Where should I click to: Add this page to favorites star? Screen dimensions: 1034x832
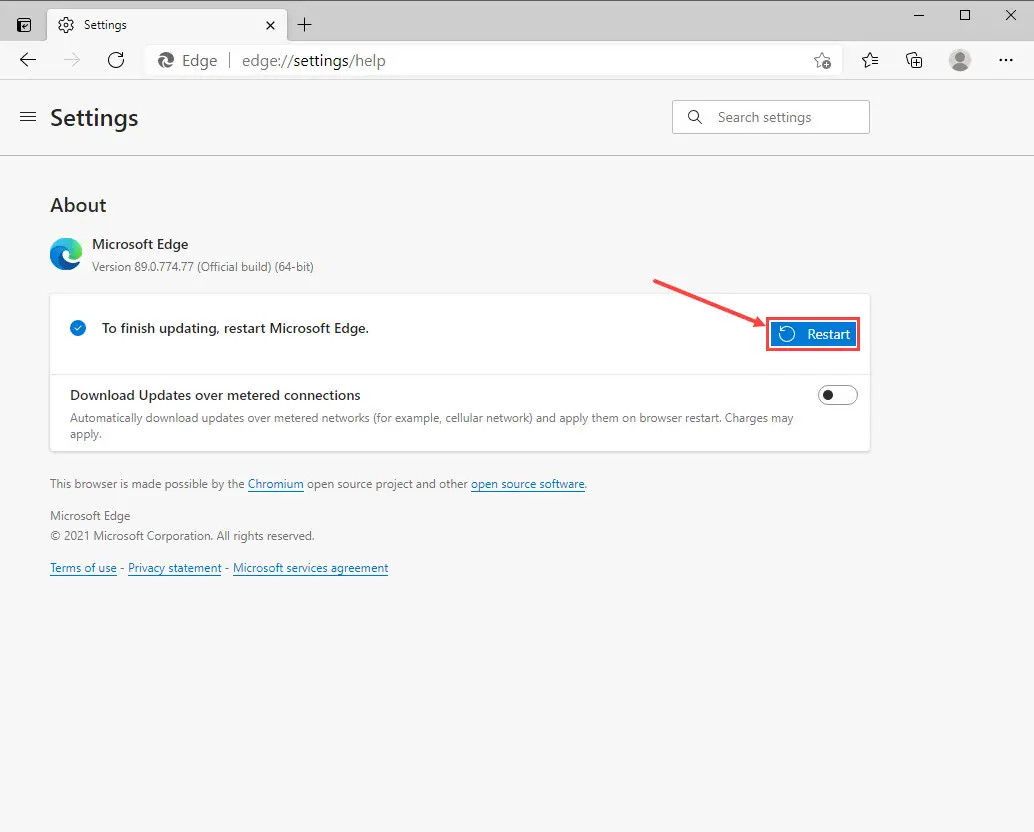(822, 61)
